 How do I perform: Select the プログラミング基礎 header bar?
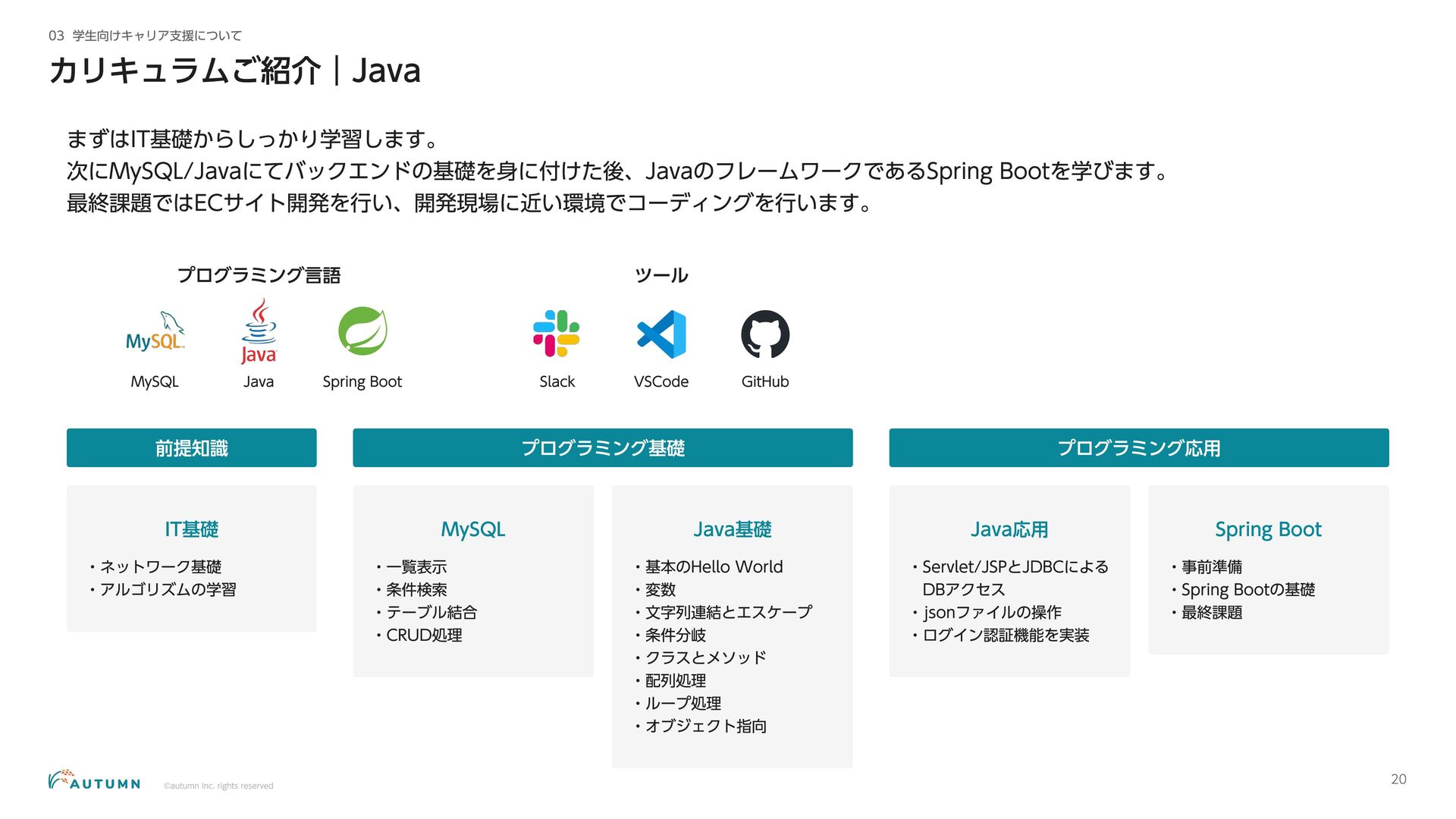coord(603,448)
